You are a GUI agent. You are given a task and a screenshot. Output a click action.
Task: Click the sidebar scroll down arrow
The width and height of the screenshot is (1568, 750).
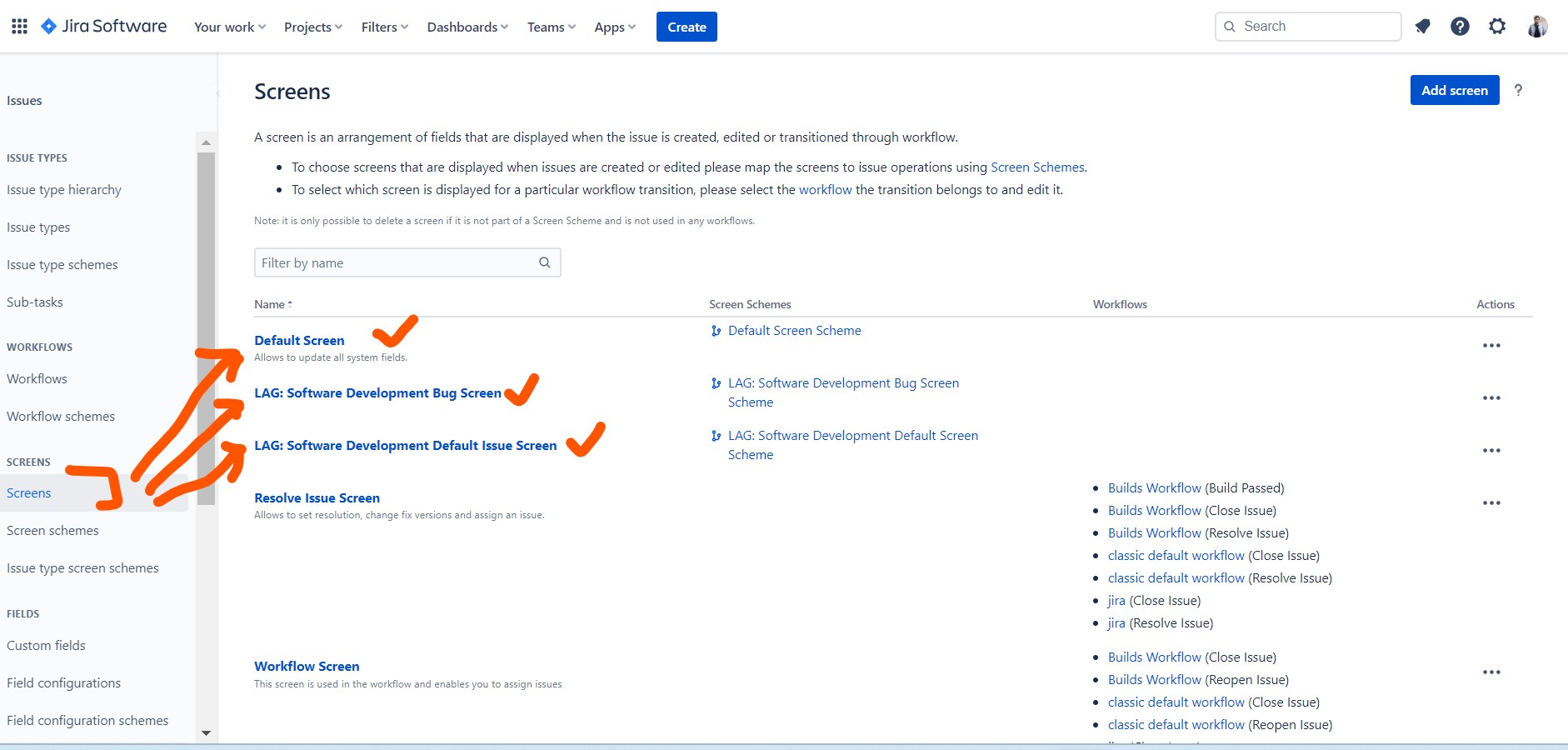[206, 733]
